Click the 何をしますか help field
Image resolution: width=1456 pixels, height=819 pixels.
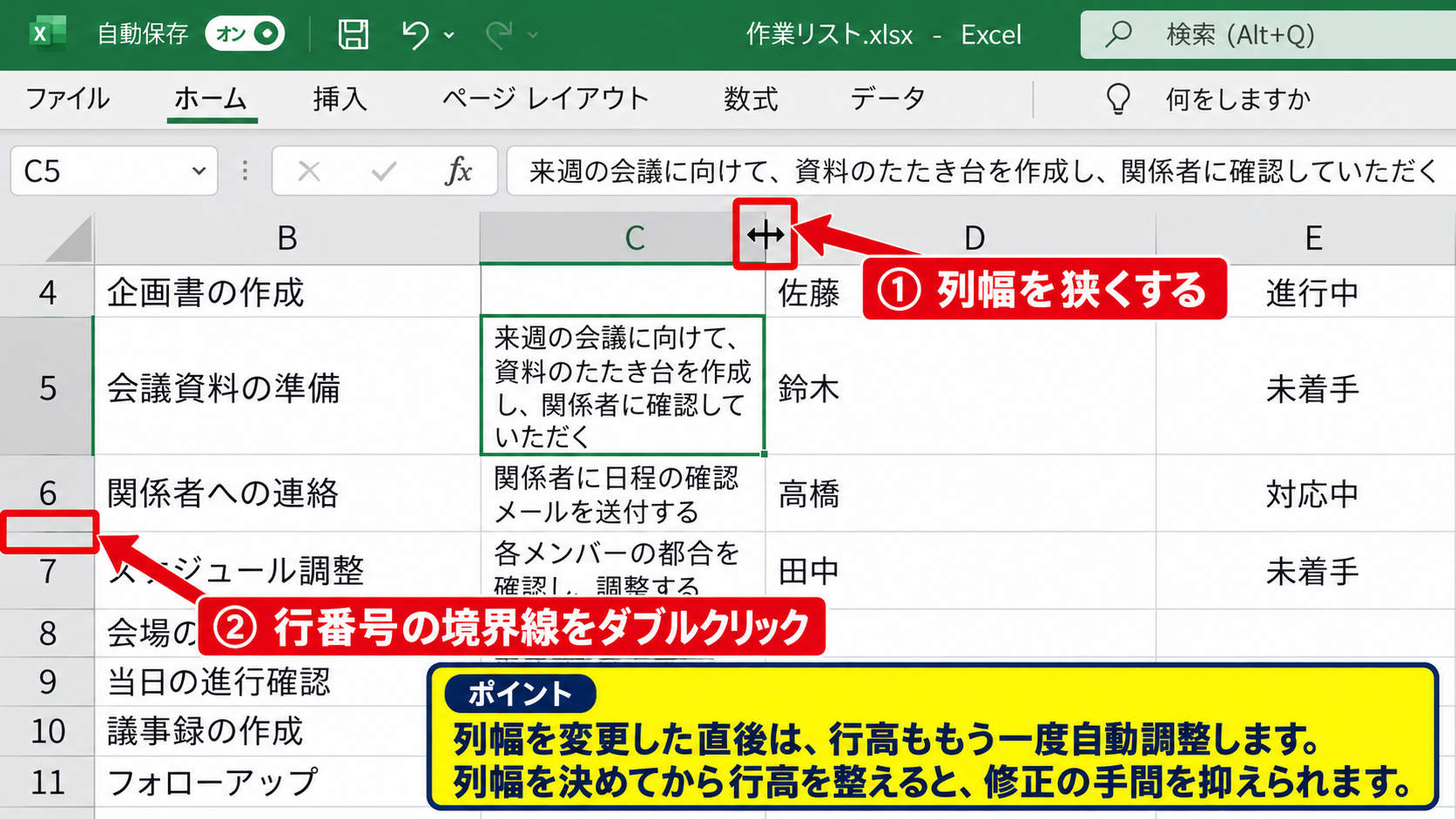click(1237, 99)
